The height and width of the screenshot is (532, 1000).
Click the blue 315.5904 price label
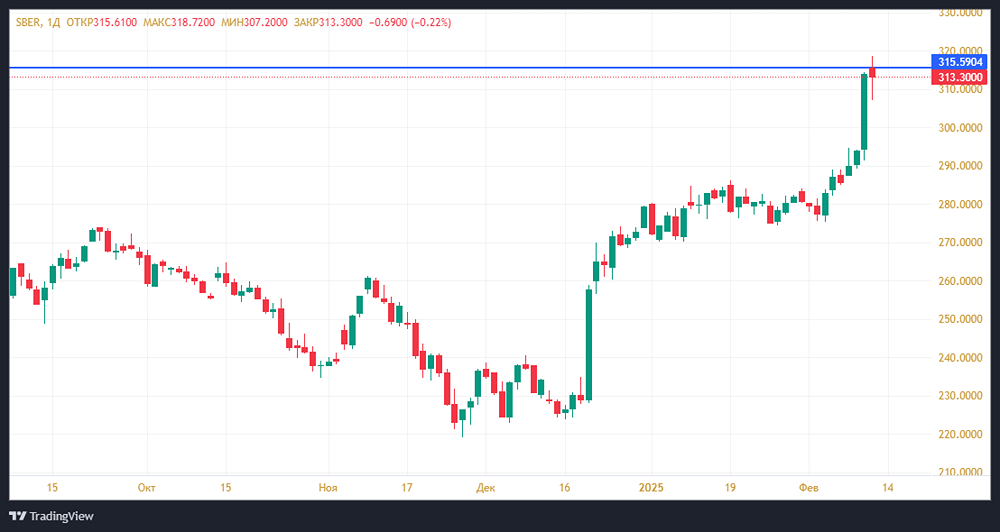point(961,62)
